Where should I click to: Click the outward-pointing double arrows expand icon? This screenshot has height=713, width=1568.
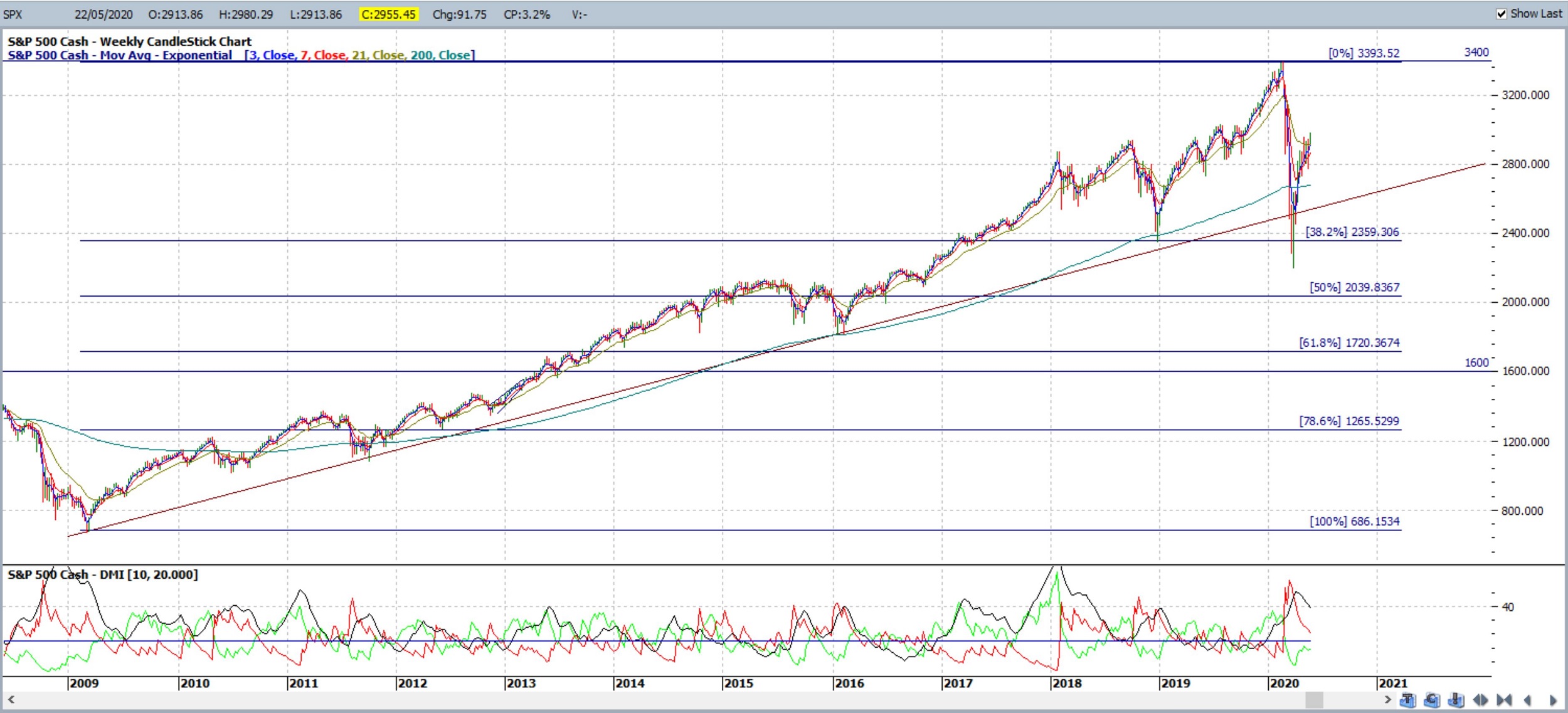pyautogui.click(x=1480, y=700)
